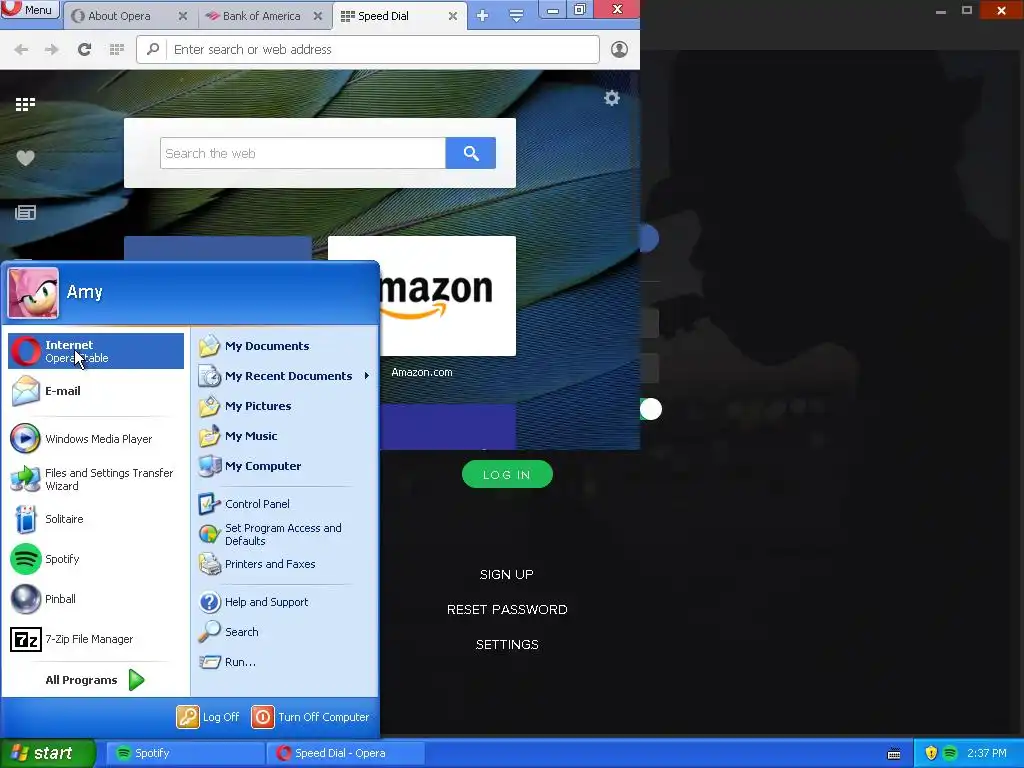Click the address bar search field

[368, 50]
